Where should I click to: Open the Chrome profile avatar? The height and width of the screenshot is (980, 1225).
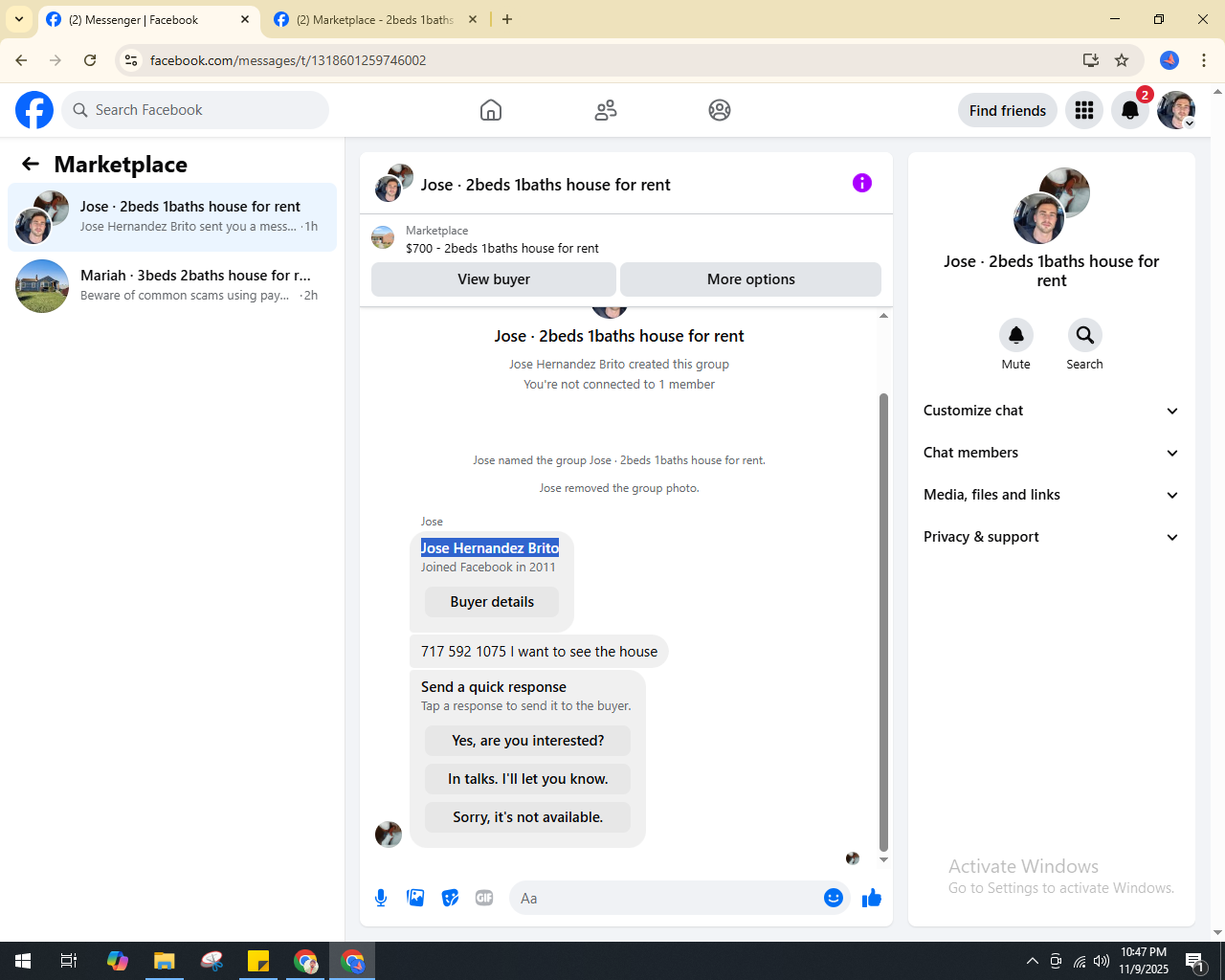[x=1169, y=60]
